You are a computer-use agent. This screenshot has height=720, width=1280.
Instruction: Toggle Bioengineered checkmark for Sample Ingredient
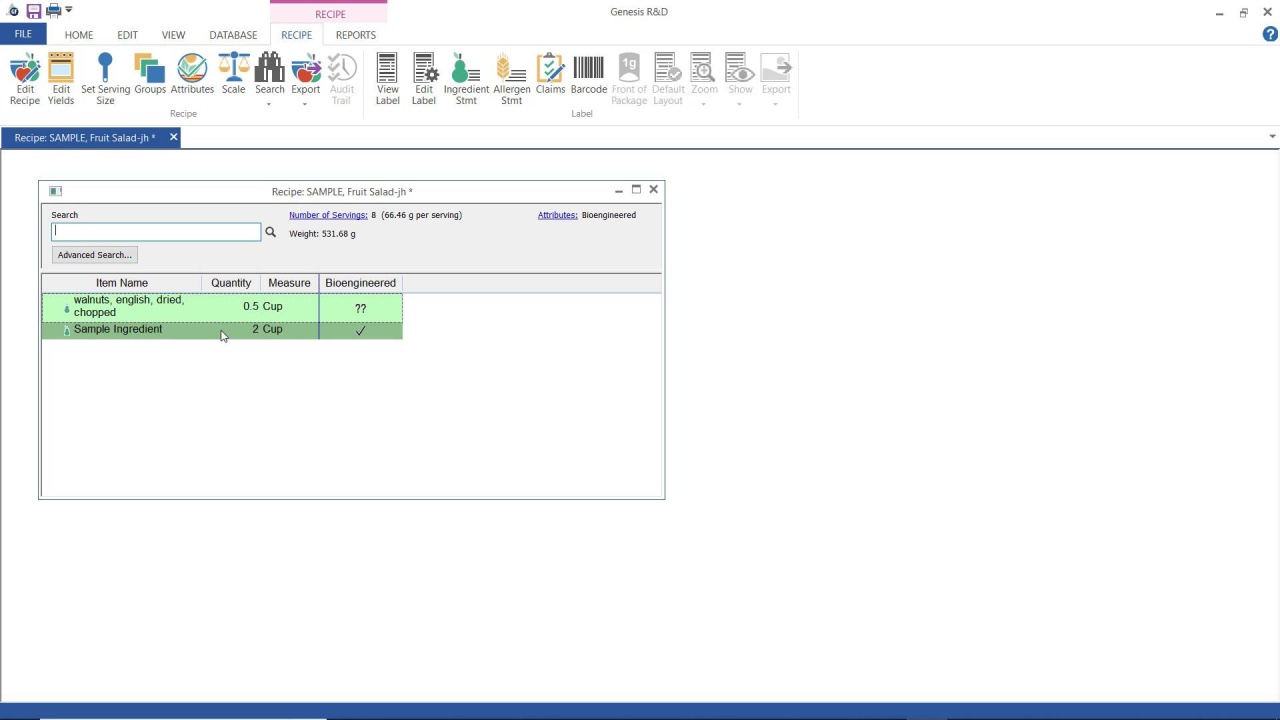coord(360,330)
